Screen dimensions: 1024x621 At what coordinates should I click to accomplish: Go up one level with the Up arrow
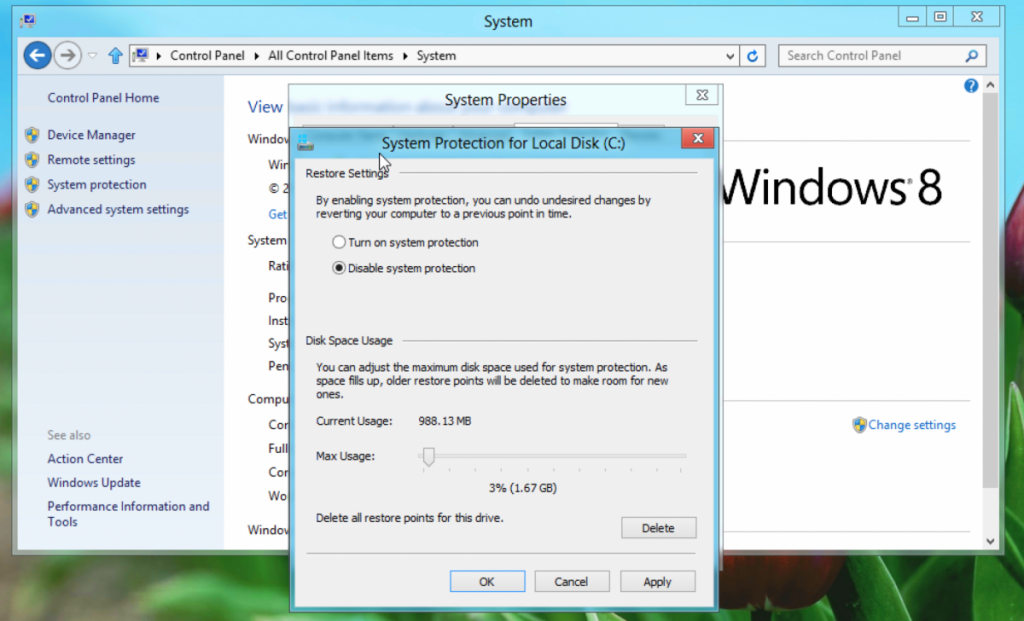(116, 56)
